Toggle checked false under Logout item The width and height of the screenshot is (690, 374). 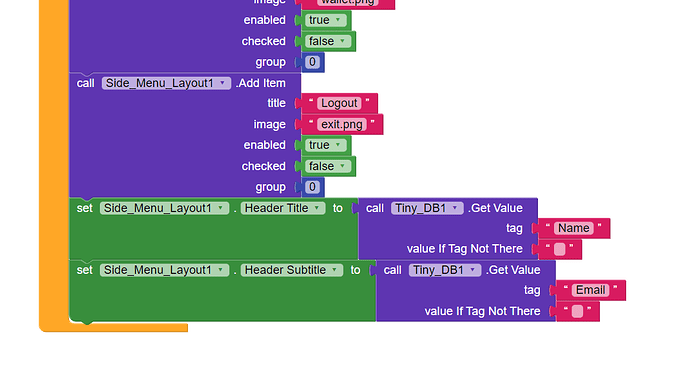[x=328, y=166]
